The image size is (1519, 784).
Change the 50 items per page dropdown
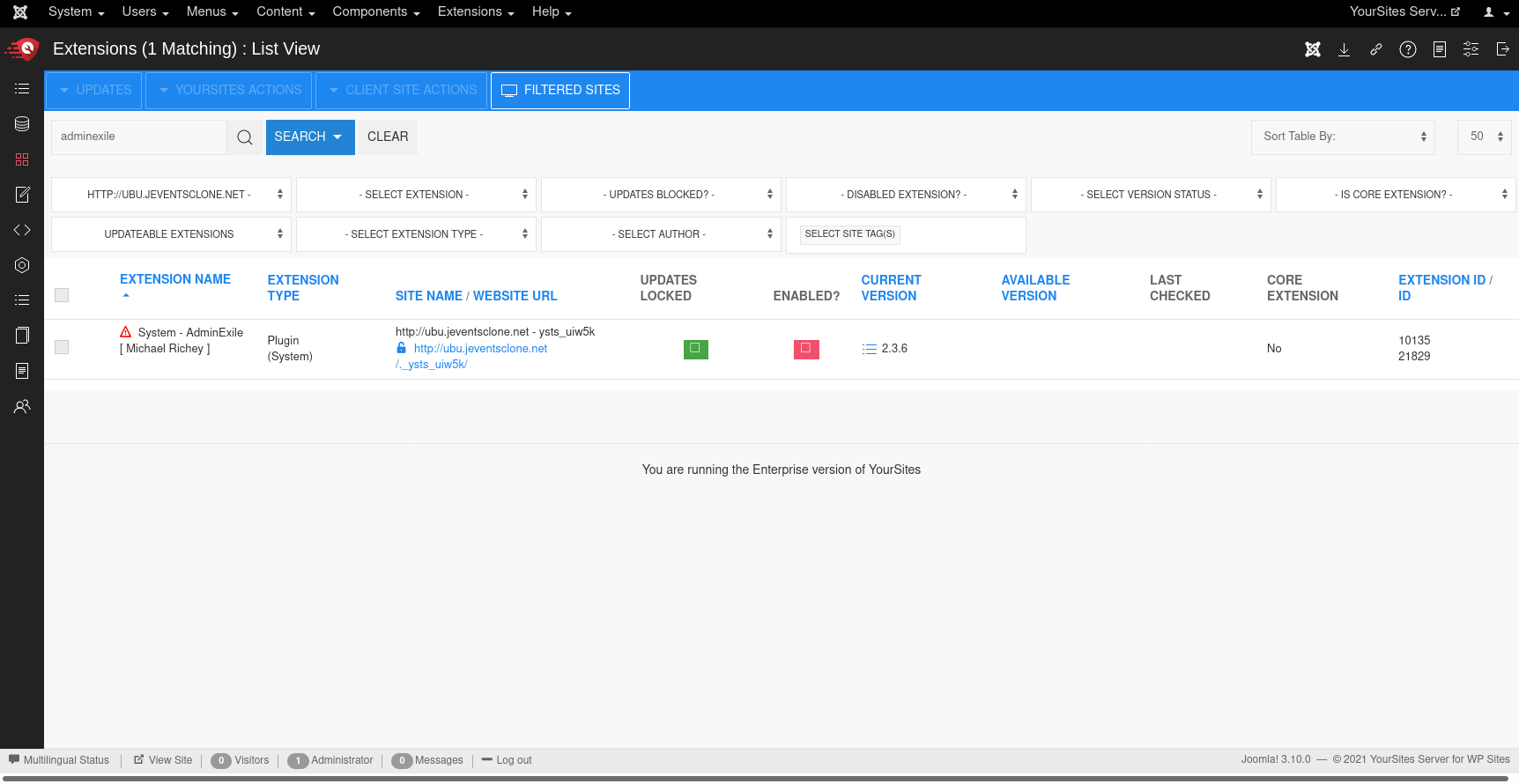[x=1485, y=137]
